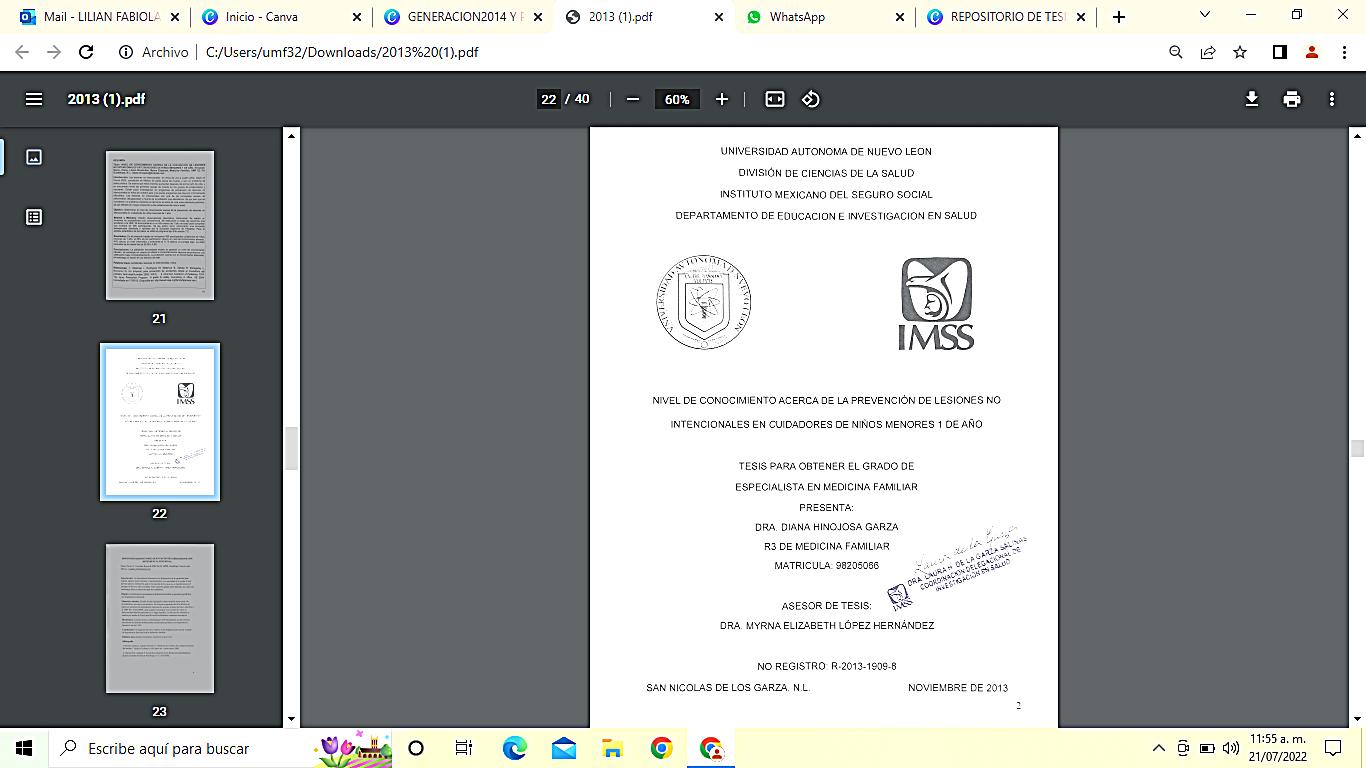The image size is (1366, 768).
Task: Edit the page number field 22
Action: (548, 99)
